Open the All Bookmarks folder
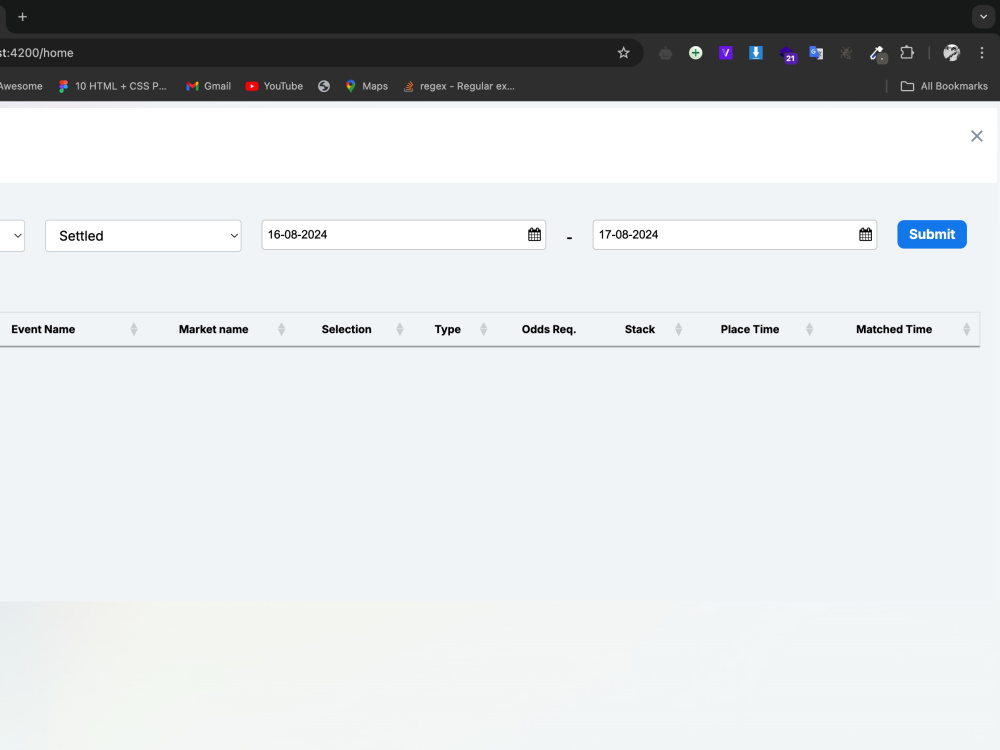Image resolution: width=1000 pixels, height=750 pixels. point(944,86)
